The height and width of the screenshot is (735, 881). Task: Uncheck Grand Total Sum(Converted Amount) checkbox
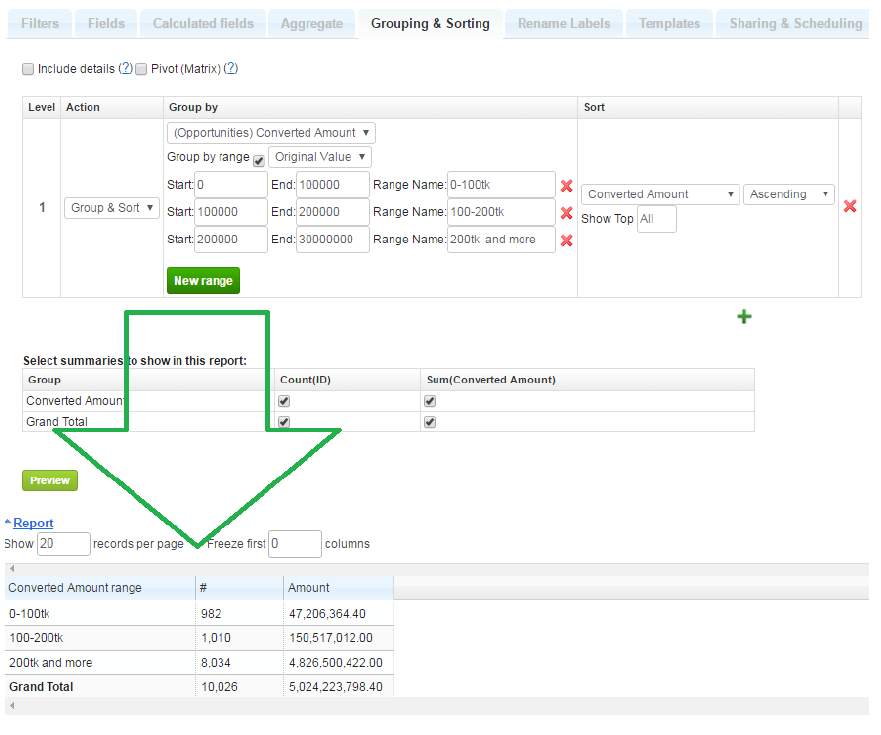pos(430,422)
